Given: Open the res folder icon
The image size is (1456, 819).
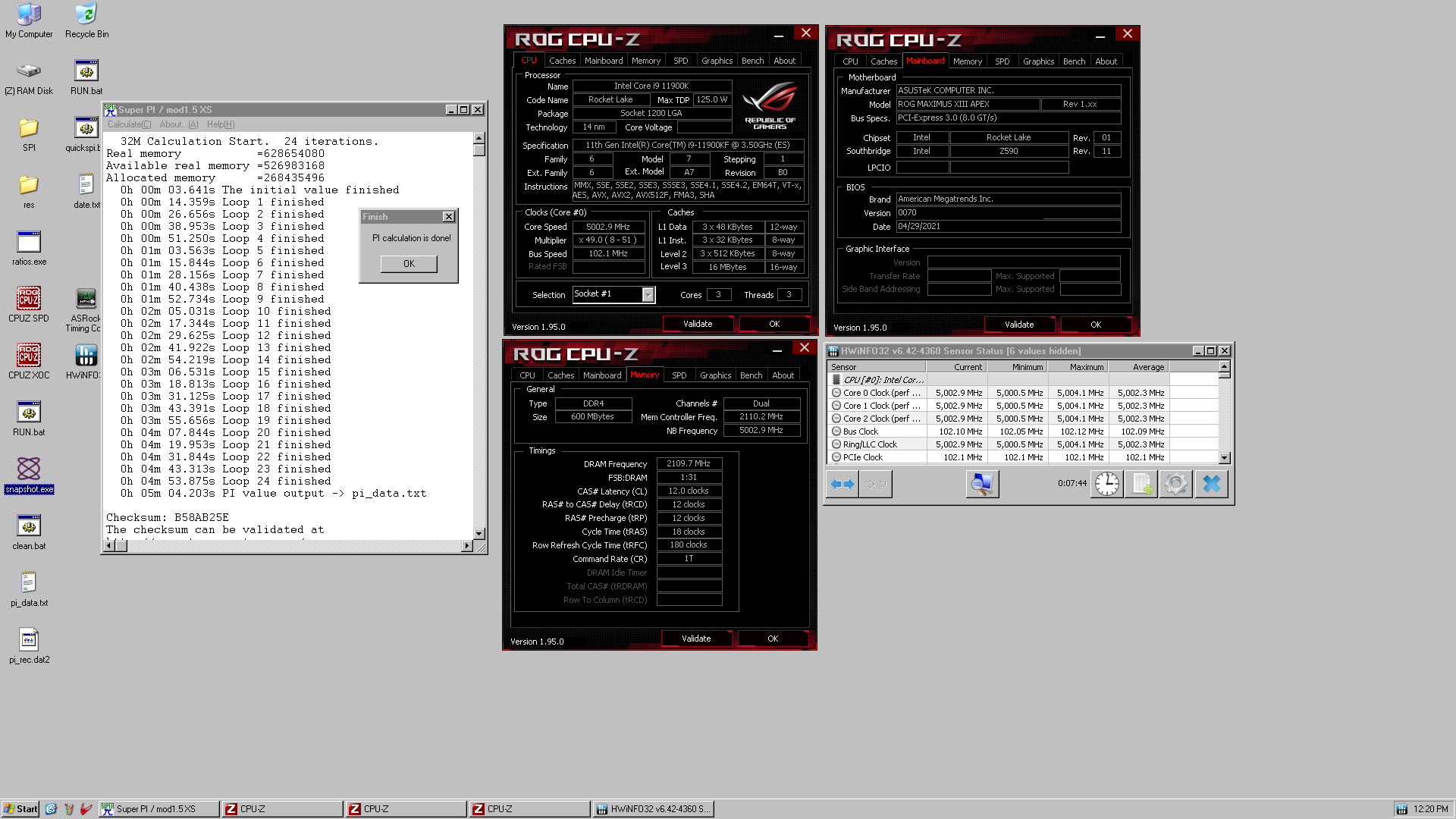Looking at the screenshot, I should click(x=29, y=191).
